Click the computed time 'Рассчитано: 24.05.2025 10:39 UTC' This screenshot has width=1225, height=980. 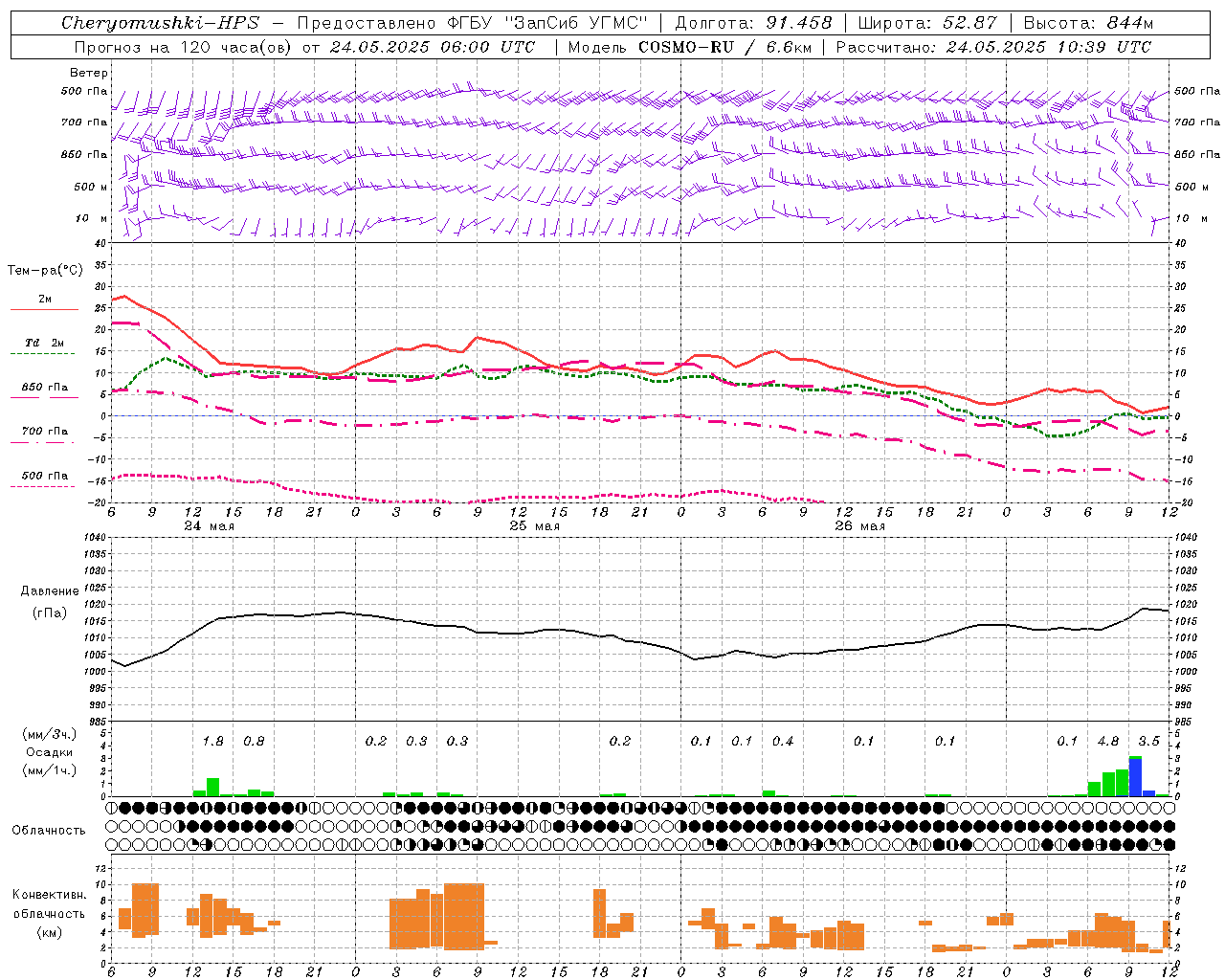point(993,47)
